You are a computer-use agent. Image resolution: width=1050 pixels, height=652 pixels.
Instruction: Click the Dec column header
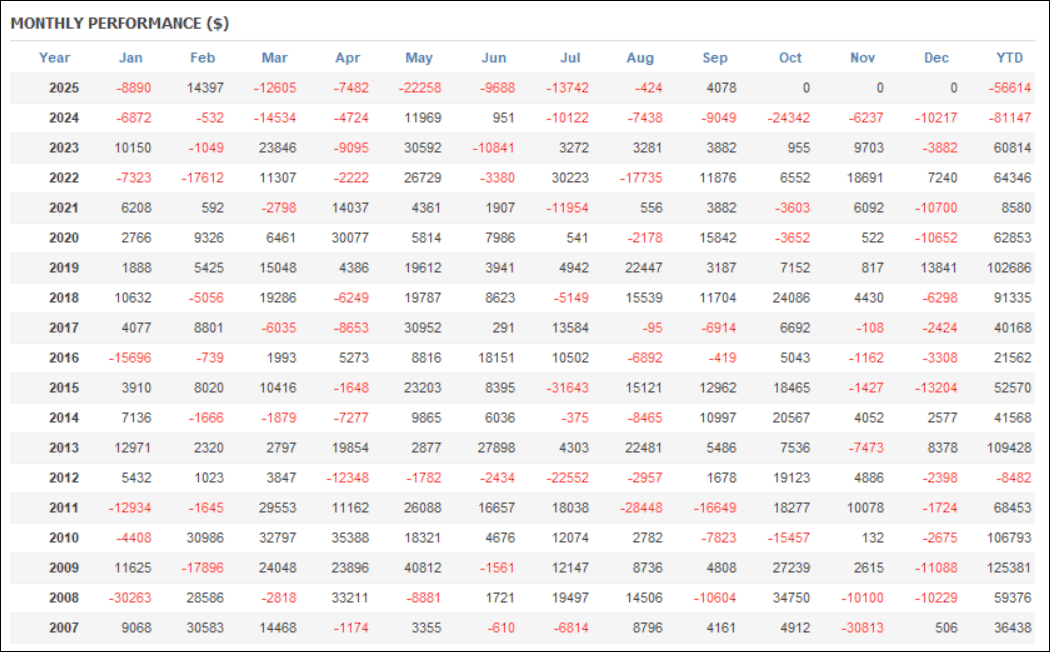pyautogui.click(x=936, y=58)
